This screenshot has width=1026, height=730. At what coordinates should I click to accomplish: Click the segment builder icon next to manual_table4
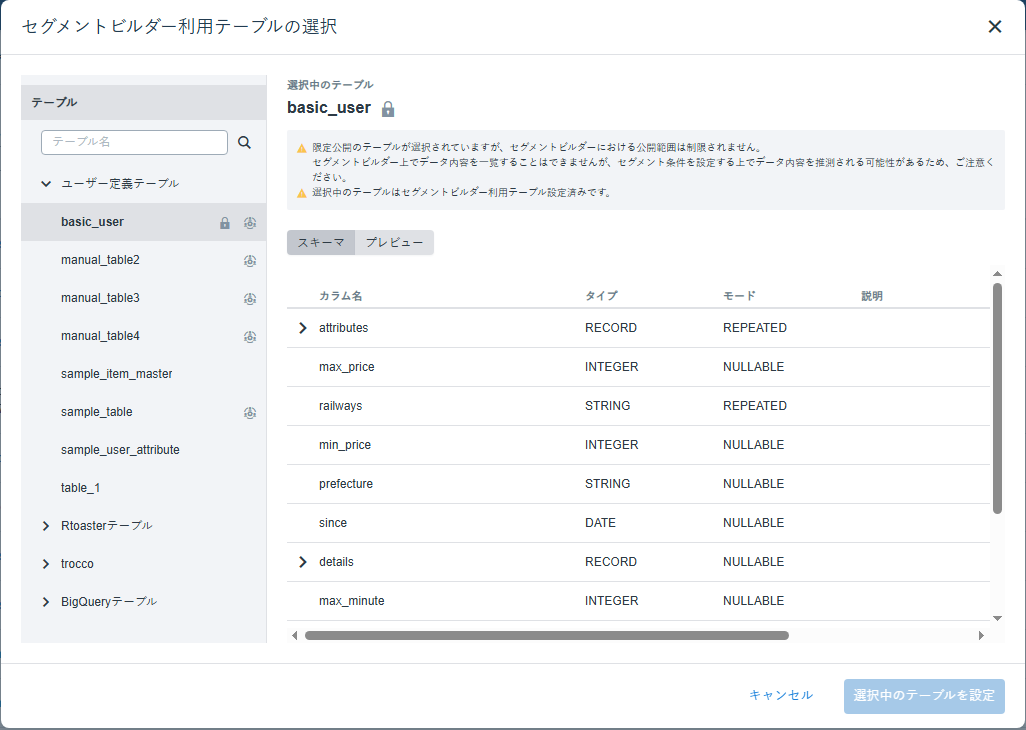click(x=250, y=337)
